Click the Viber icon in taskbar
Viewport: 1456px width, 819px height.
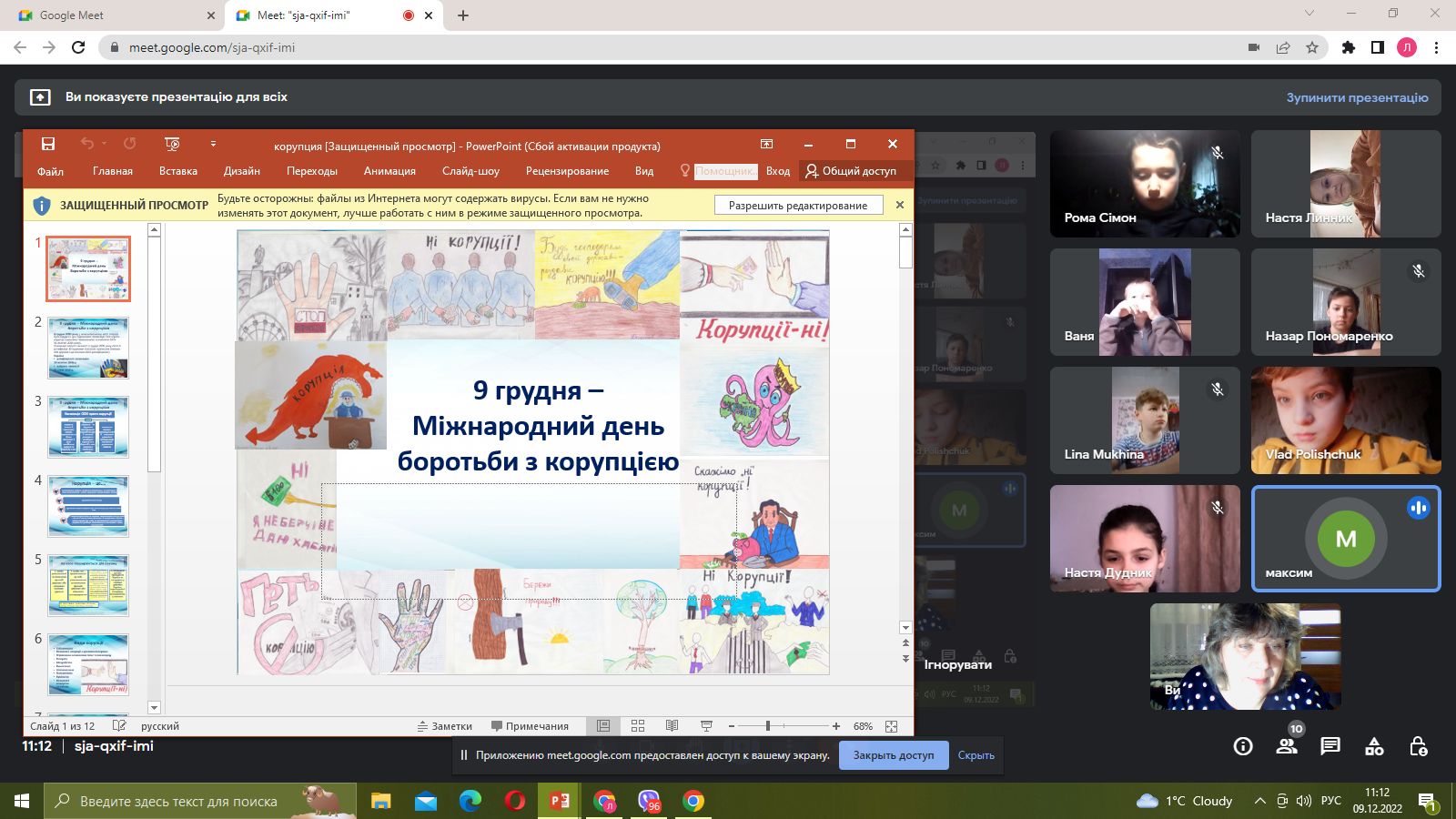[x=649, y=801]
